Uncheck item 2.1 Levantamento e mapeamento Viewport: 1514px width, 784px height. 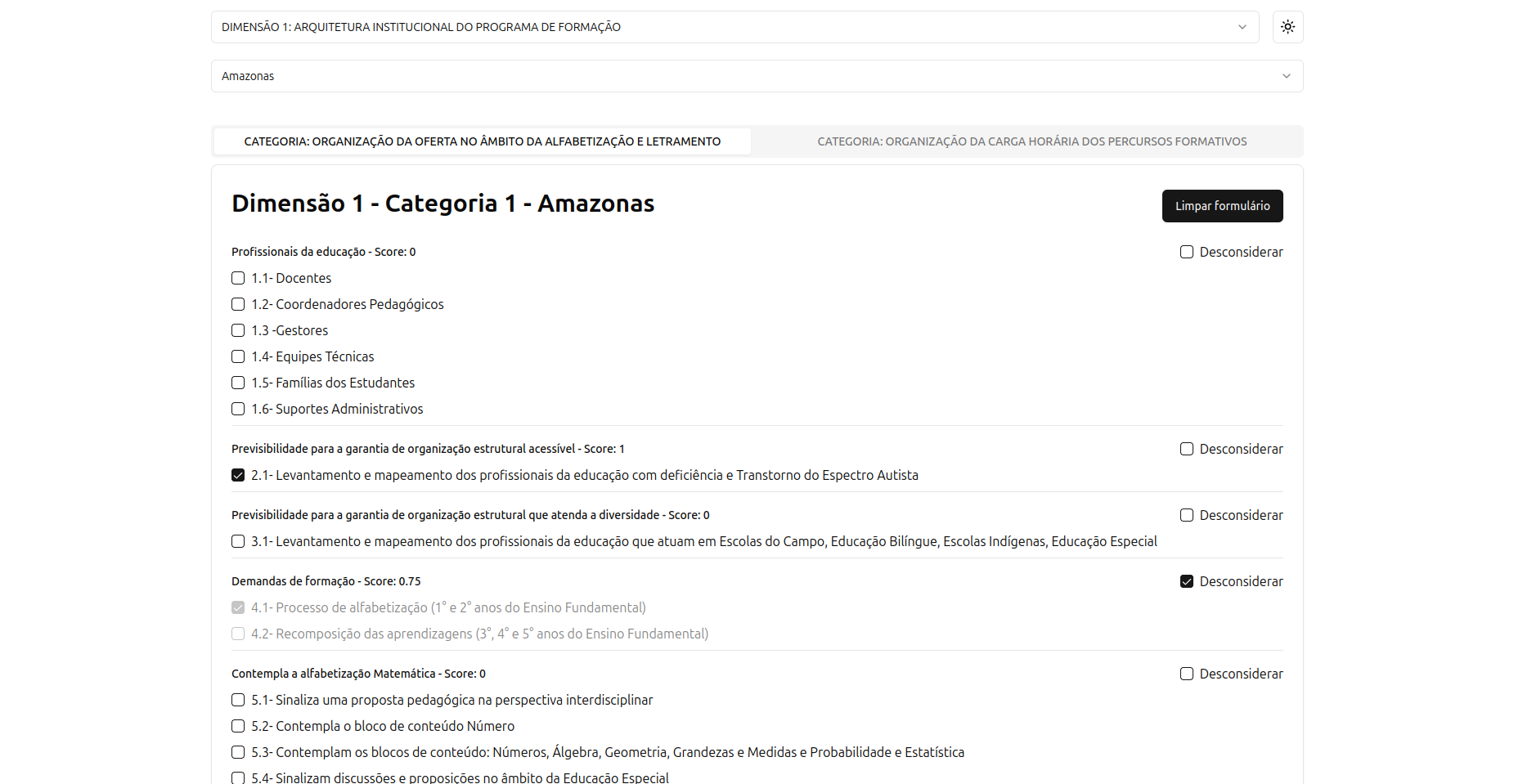238,475
